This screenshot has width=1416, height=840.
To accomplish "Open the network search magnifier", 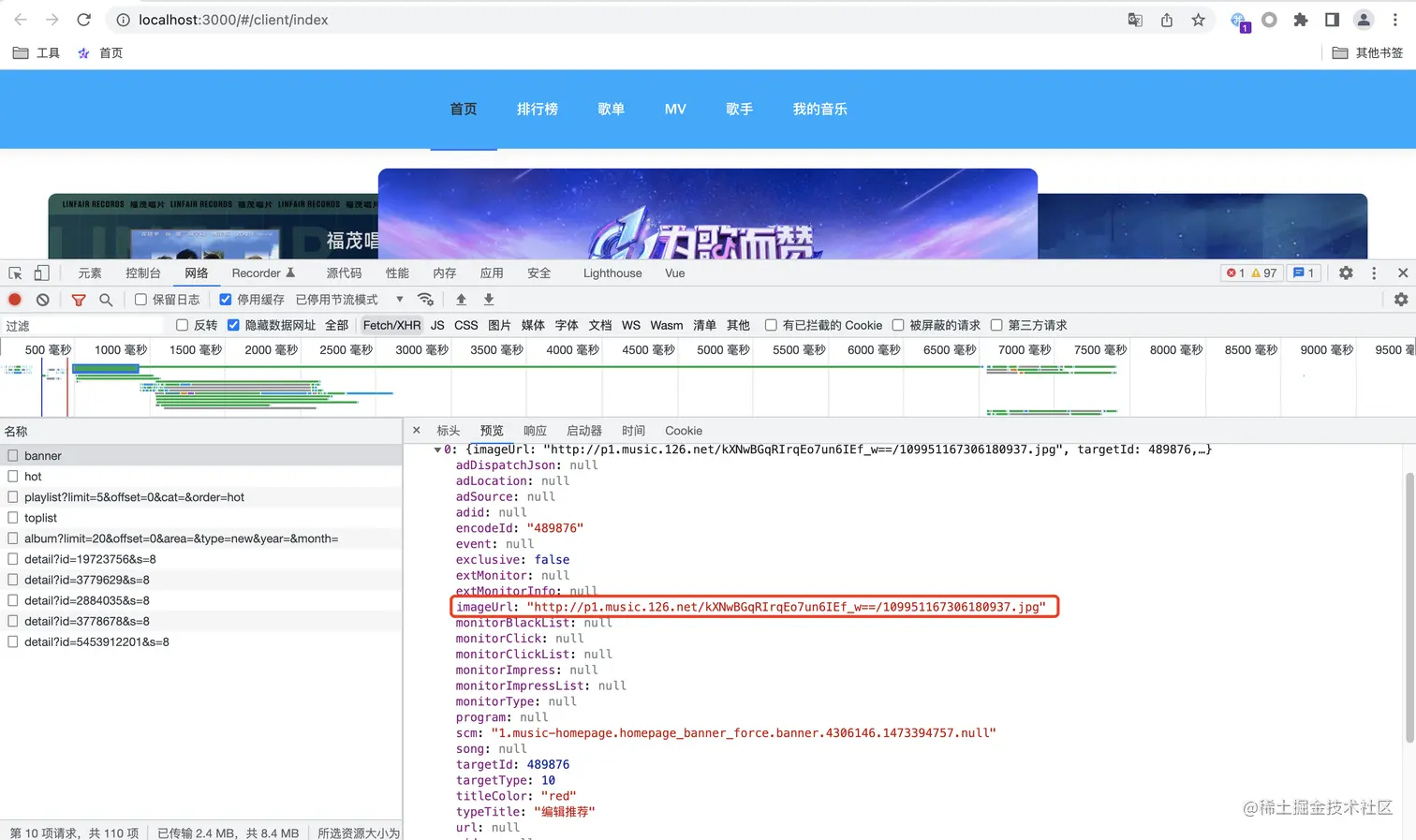I will 106,300.
